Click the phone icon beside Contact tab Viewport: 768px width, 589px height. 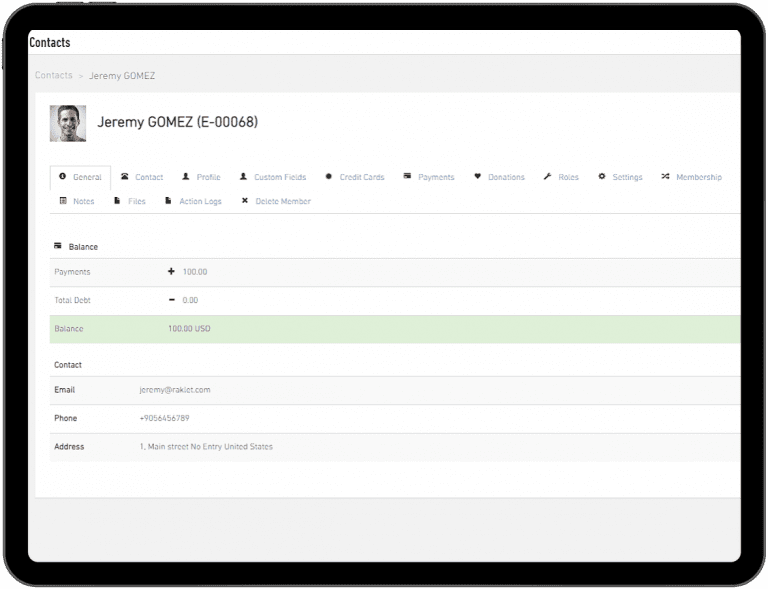coord(125,177)
